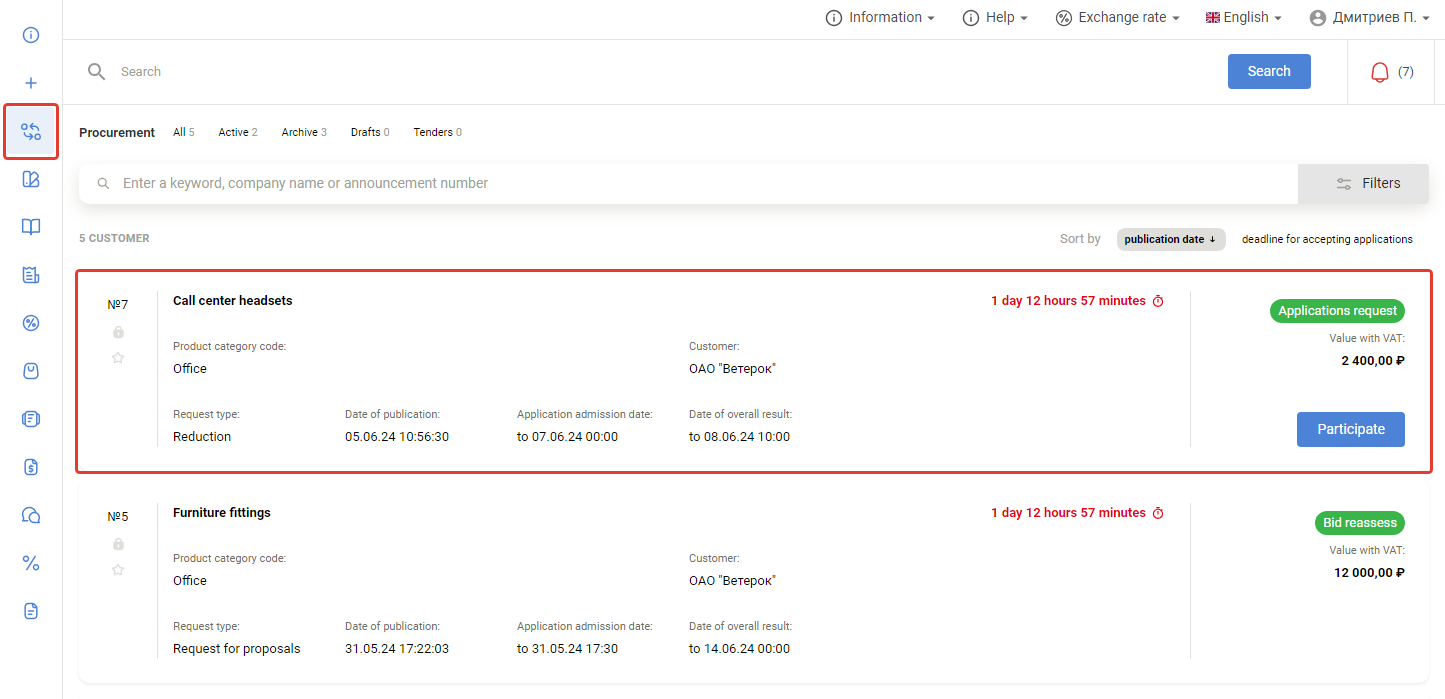
Task: Open the Call center headsets title
Action: tap(233, 301)
